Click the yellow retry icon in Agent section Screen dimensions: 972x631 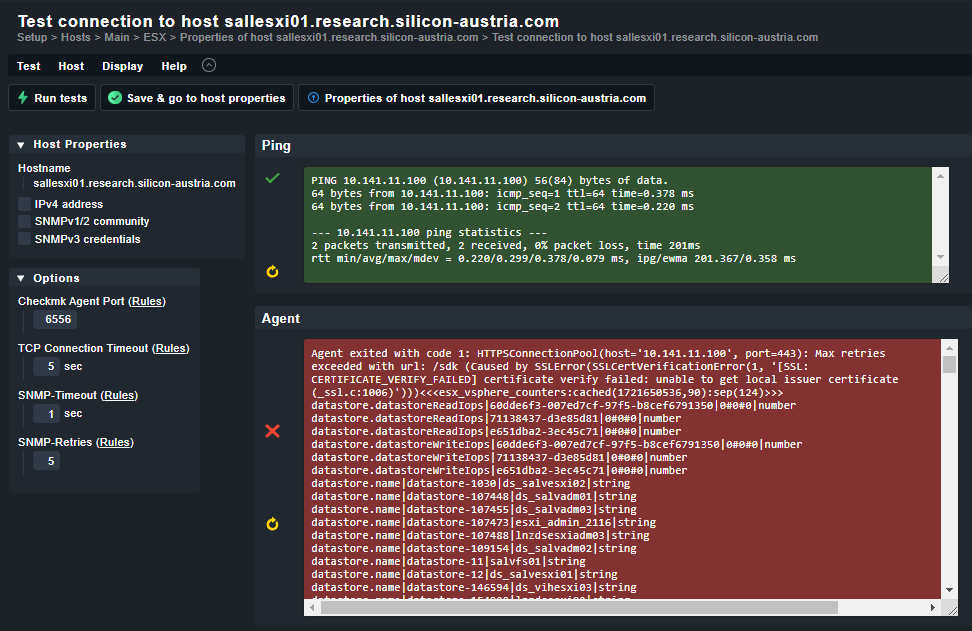(x=271, y=523)
